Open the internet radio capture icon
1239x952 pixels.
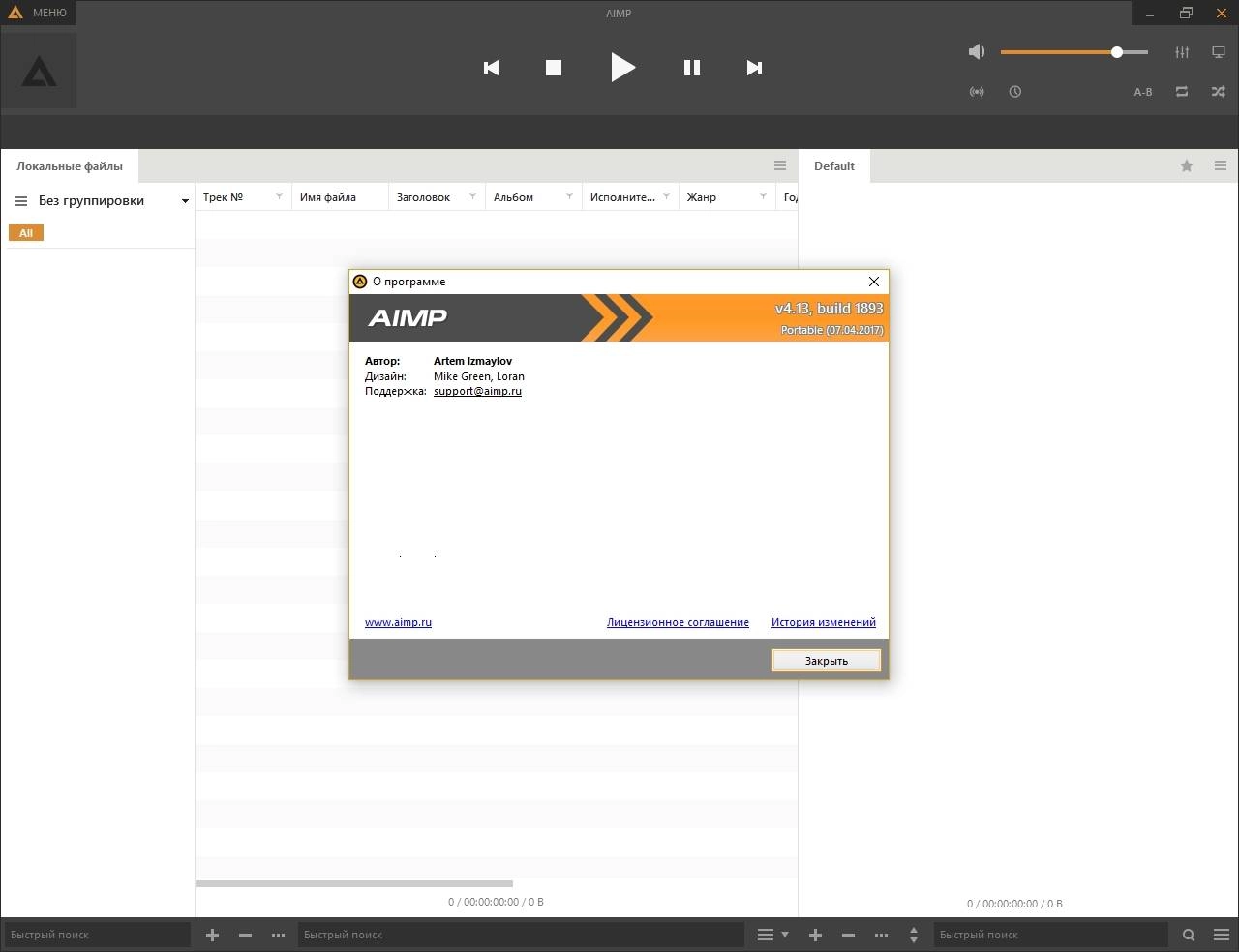(977, 92)
